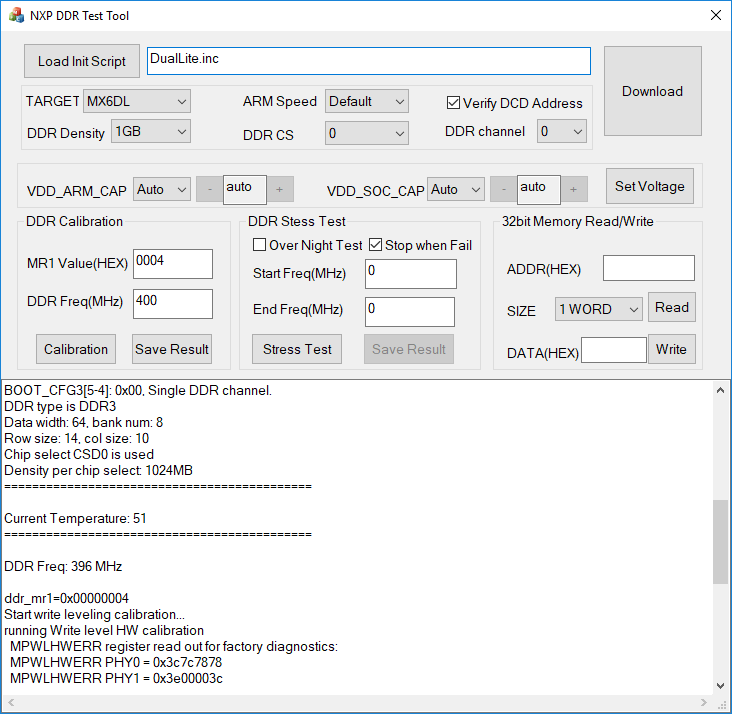The height and width of the screenshot is (714, 732).
Task: Click Save Result in DDR Stress Test
Action: [409, 349]
